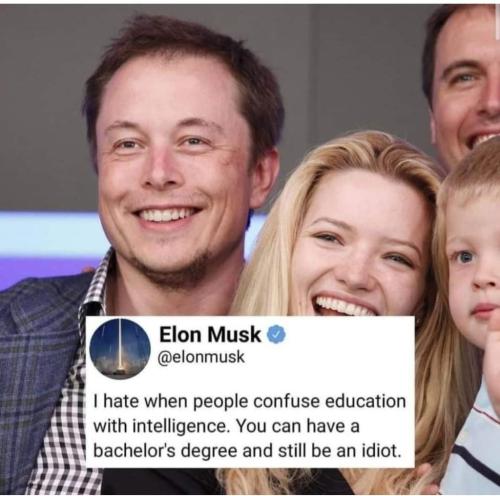The width and height of the screenshot is (500, 496).
Task: Open the @elonmusk handle link
Action: click(201, 357)
